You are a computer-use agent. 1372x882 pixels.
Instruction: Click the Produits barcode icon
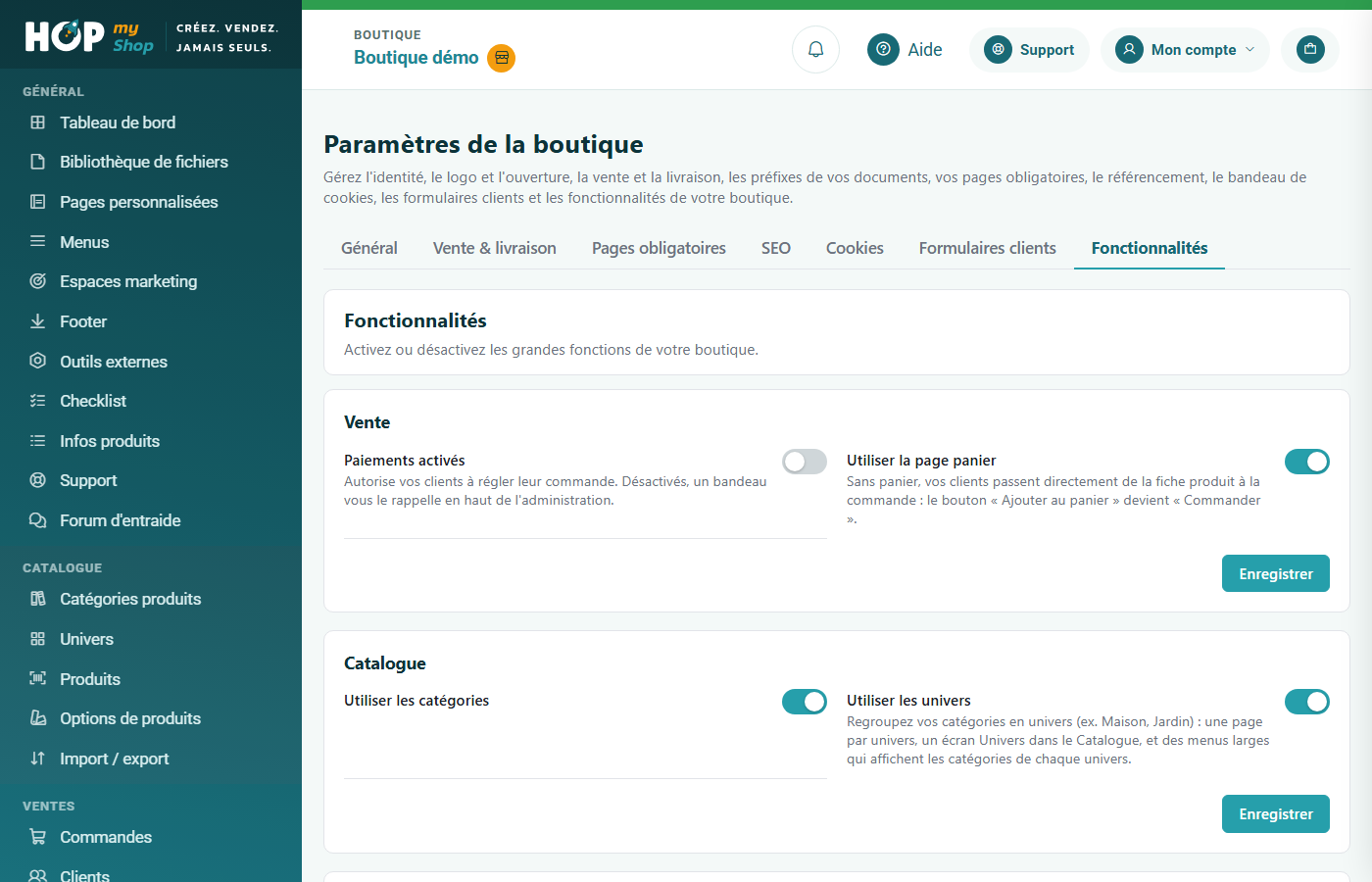coord(38,678)
